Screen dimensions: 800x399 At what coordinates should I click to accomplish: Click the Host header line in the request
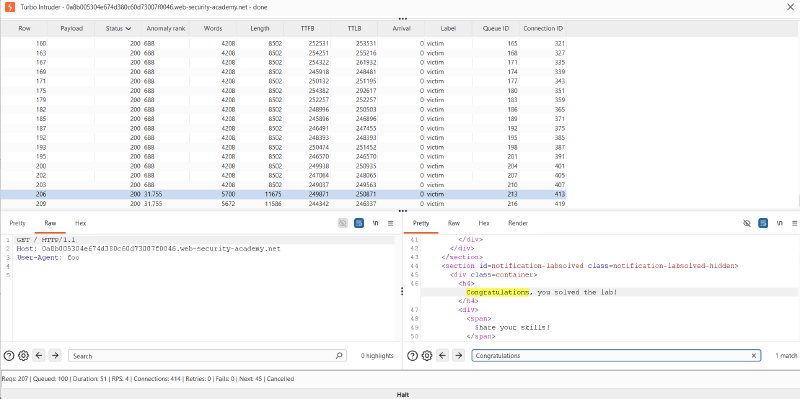148,248
